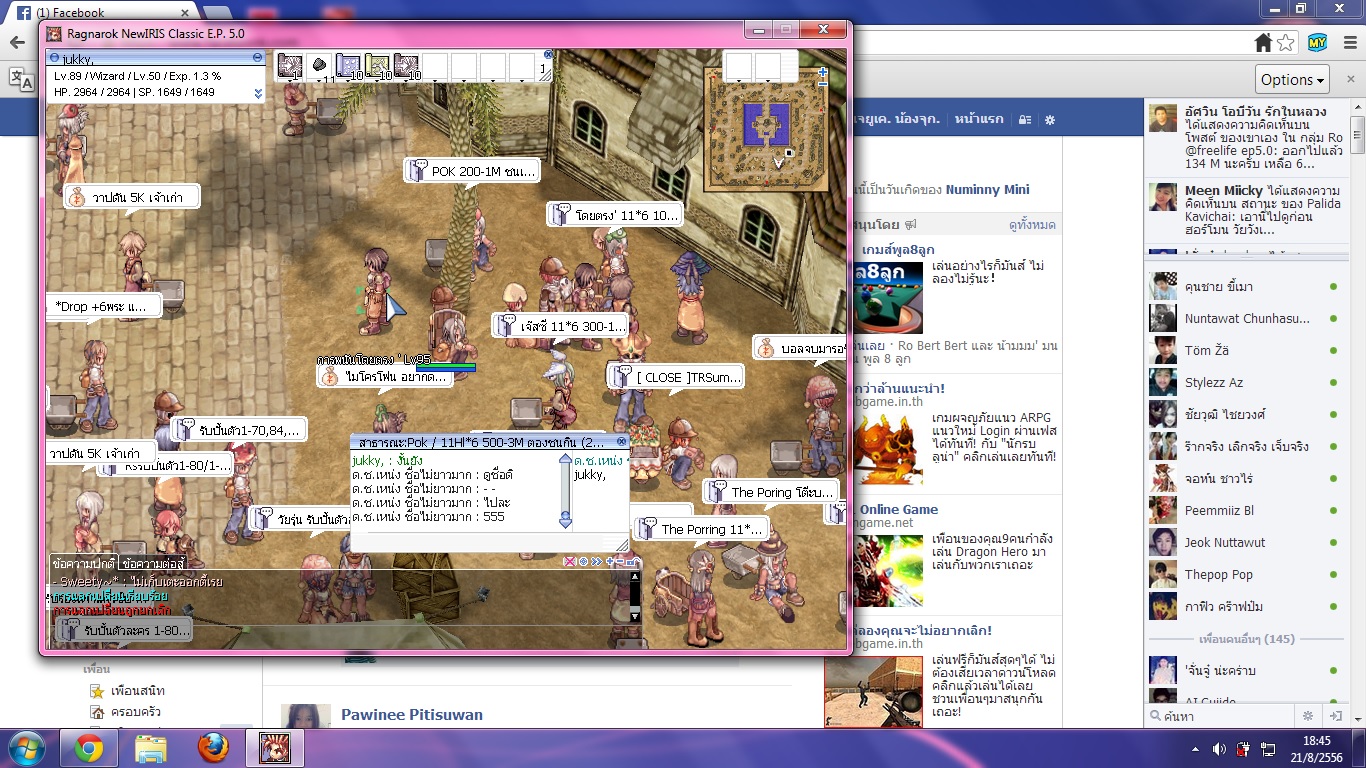This screenshot has height=768, width=1366.
Task: Open chat with Nuntawat Chunhasu
Action: click(x=1245, y=318)
